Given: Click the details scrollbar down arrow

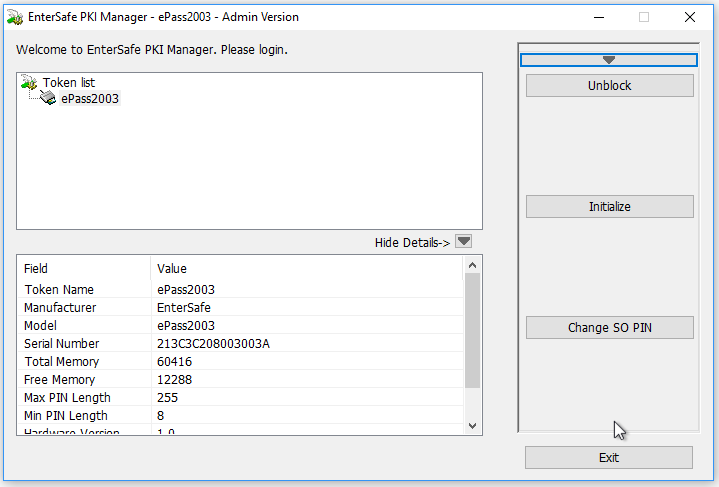Looking at the screenshot, I should point(472,426).
